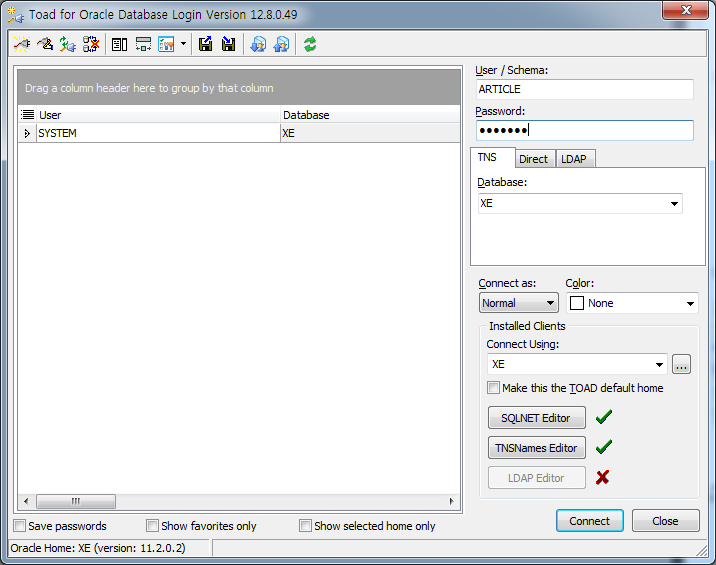Open the Database XE dropdown
The image size is (716, 565).
coord(674,204)
